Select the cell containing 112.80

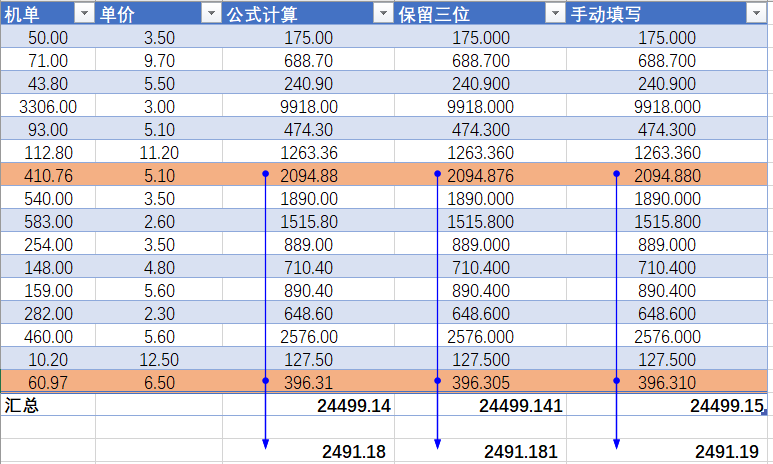pos(48,152)
